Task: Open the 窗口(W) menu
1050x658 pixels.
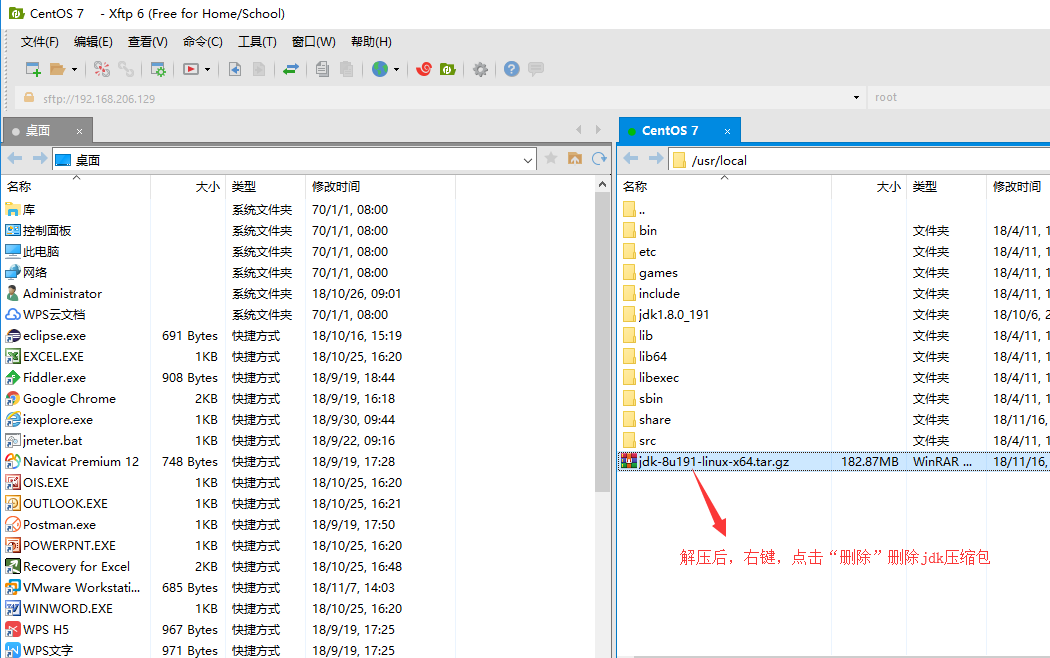Action: coord(313,42)
